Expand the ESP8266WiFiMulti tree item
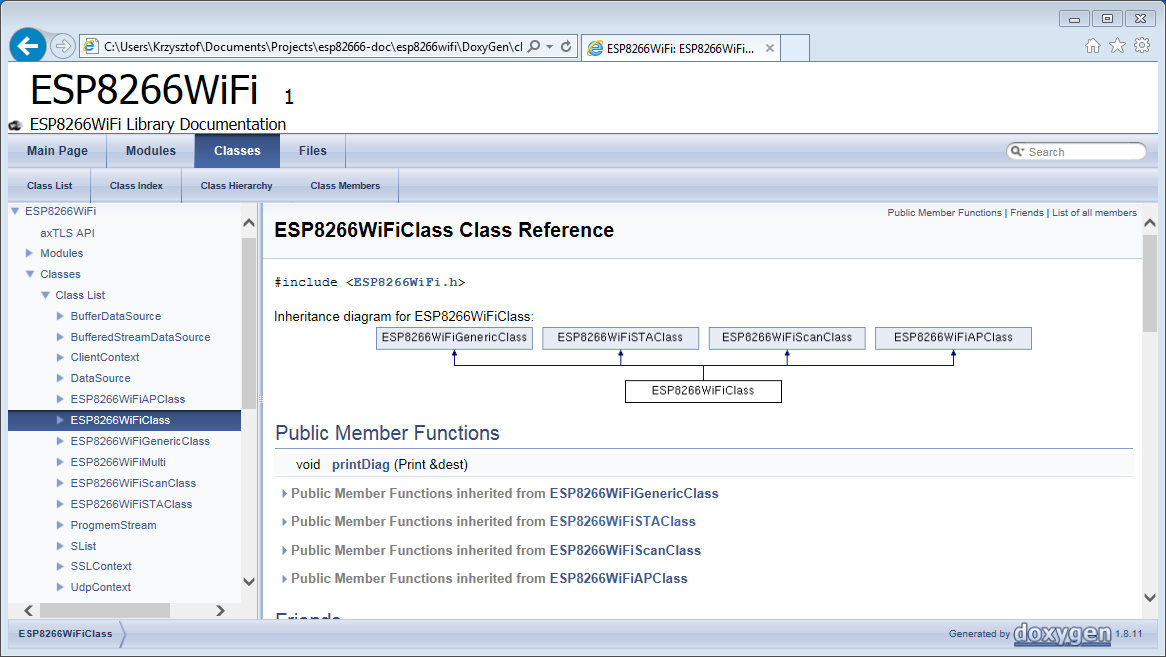Screen dimensions: 1166x657 click(x=59, y=462)
